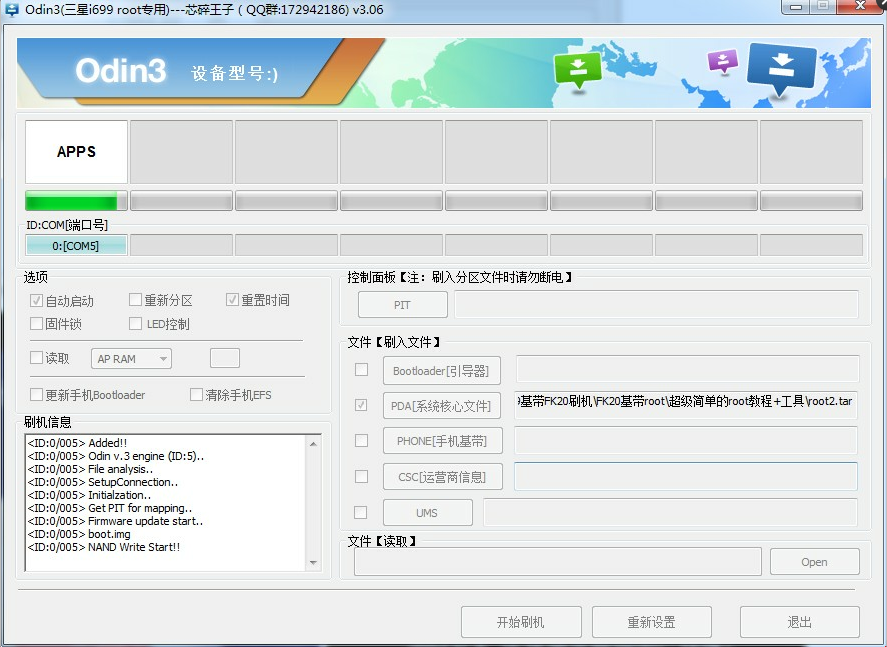Viewport: 887px width, 647px height.
Task: Click the 'SetupConnection..' log line
Action: pos(103,482)
